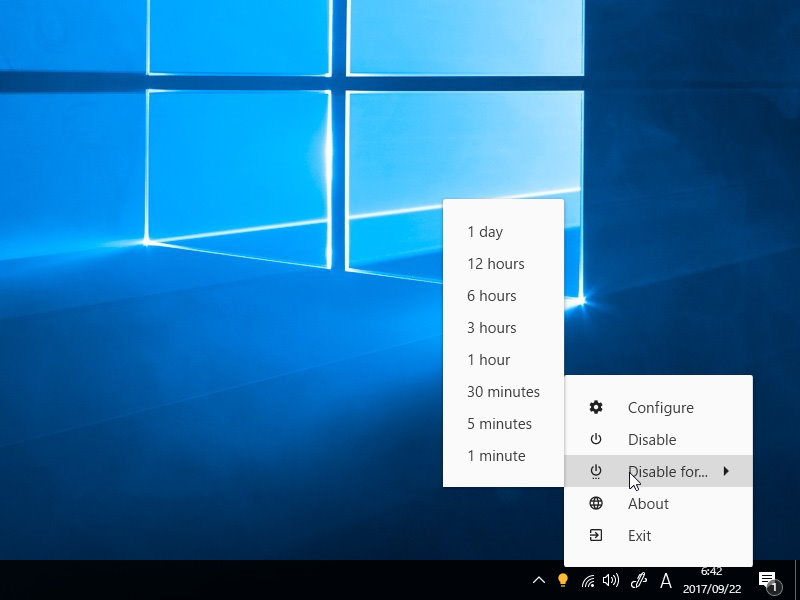Open Configure from the tray menu
This screenshot has width=800, height=600.
pos(658,407)
